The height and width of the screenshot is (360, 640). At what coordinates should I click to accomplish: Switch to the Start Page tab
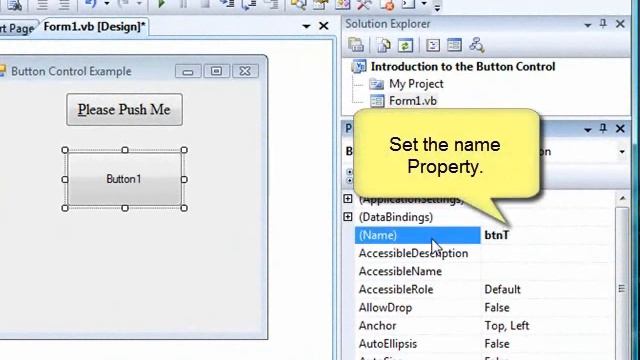[17, 28]
